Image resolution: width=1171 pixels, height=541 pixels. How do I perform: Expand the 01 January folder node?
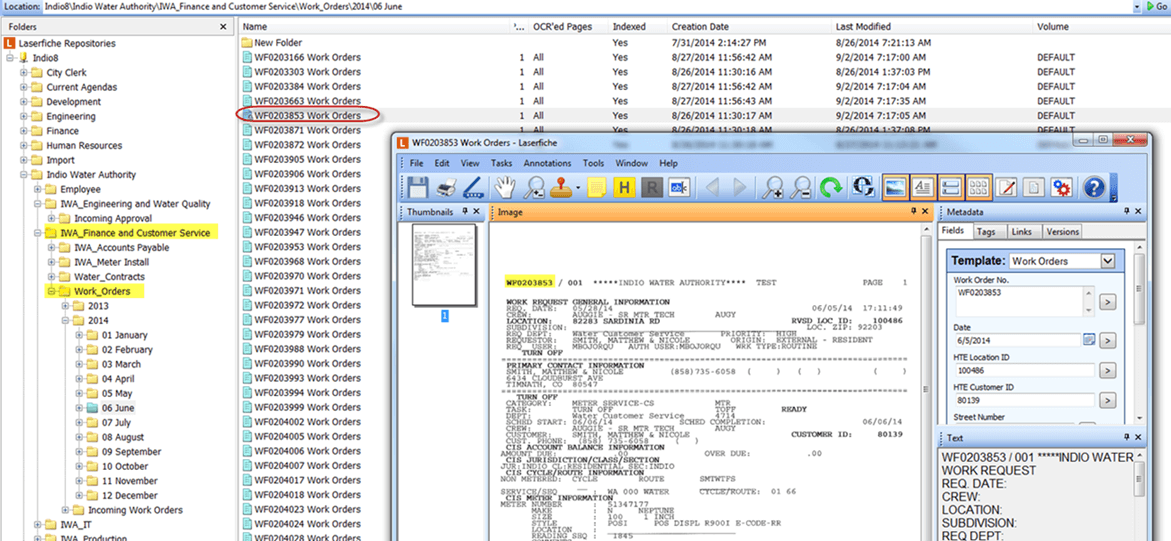(x=80, y=335)
